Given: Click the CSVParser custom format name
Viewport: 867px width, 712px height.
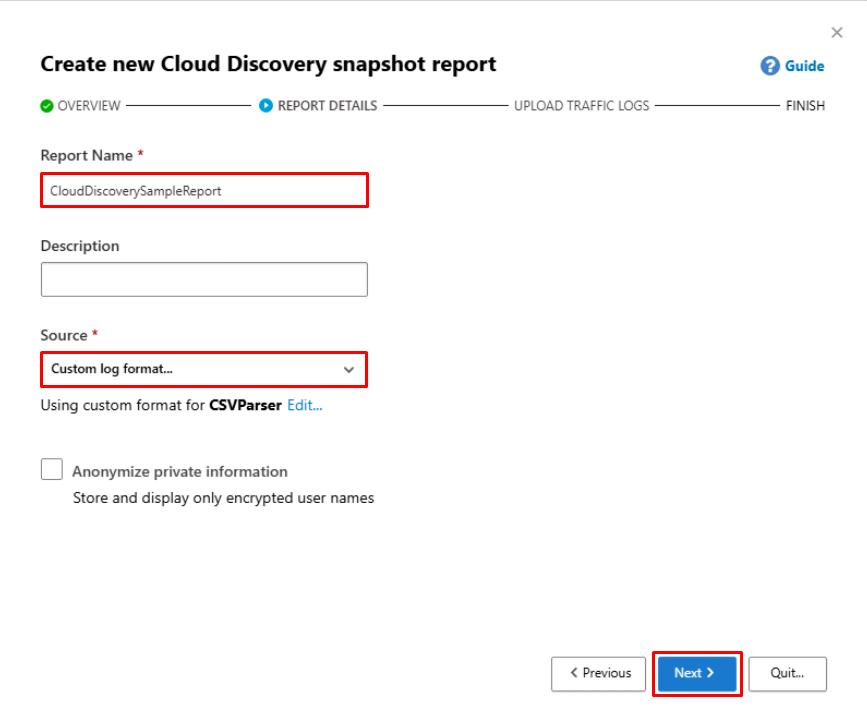Looking at the screenshot, I should pyautogui.click(x=245, y=406).
